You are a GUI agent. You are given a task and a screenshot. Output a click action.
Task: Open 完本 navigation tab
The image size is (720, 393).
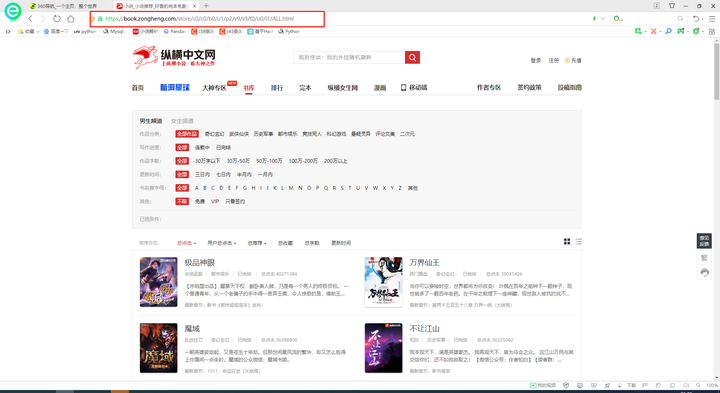tap(305, 87)
